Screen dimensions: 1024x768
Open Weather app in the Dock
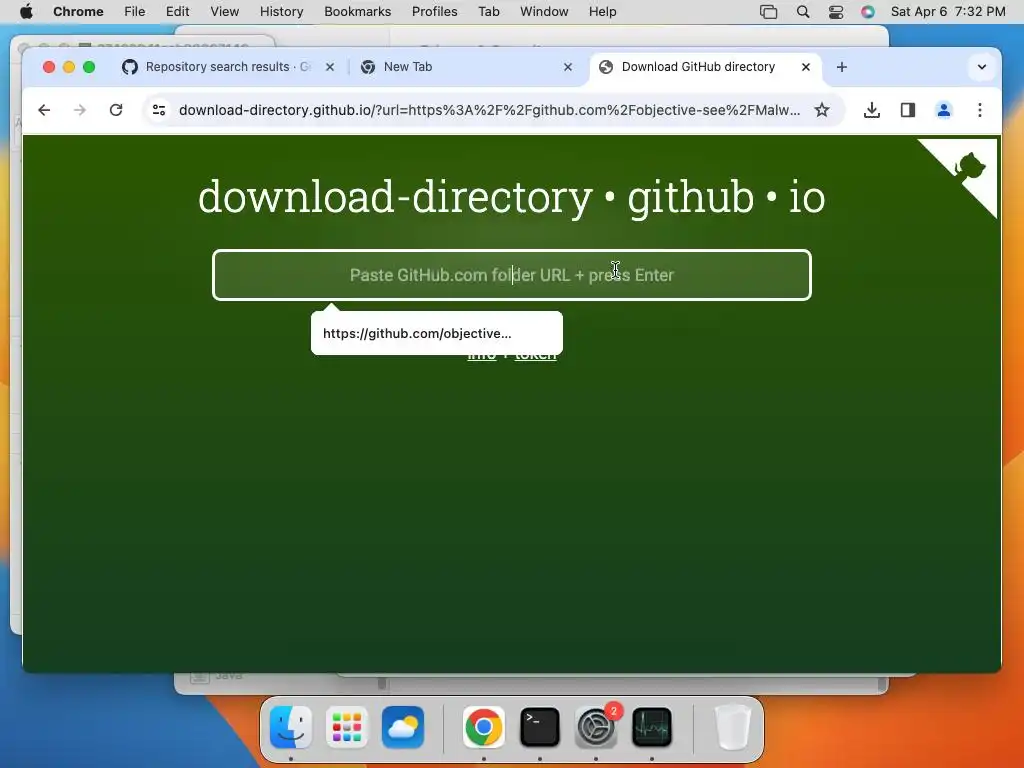pos(403,727)
